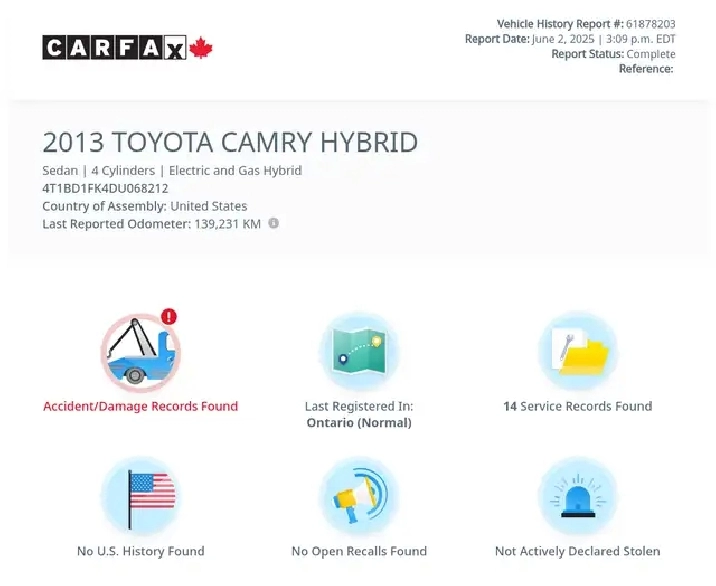
Task: Select the 2013 TOYOTA CAMRY HYBRID title
Action: pyautogui.click(x=230, y=142)
